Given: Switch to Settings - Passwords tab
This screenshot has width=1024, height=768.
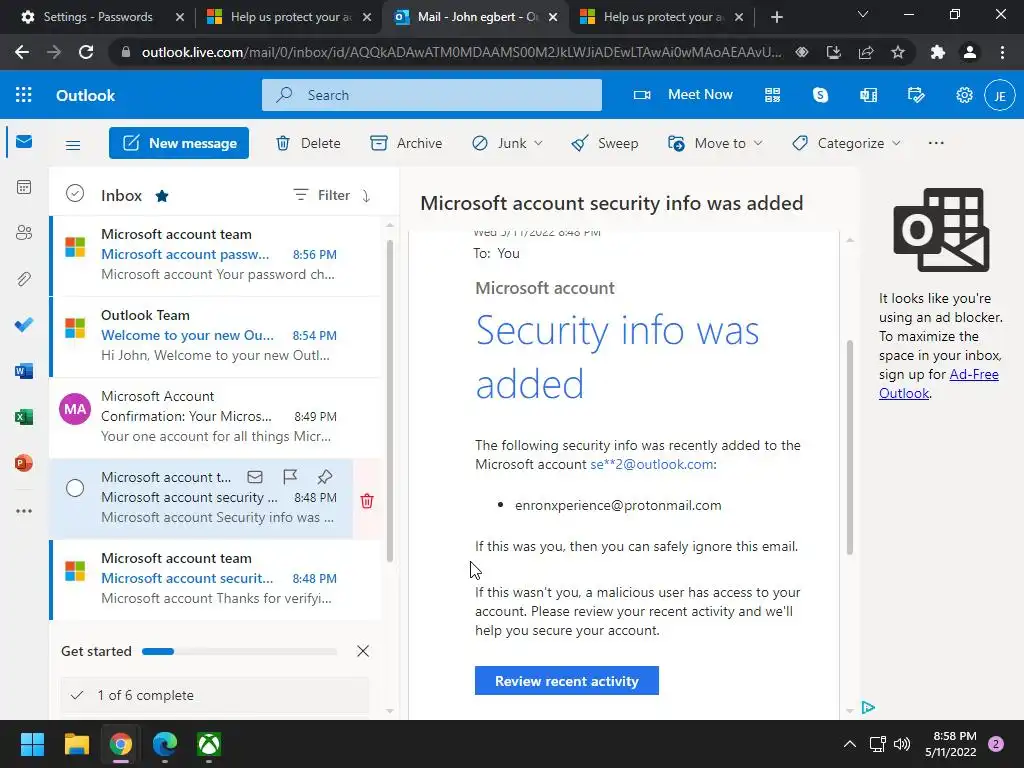Looking at the screenshot, I should click(x=98, y=17).
